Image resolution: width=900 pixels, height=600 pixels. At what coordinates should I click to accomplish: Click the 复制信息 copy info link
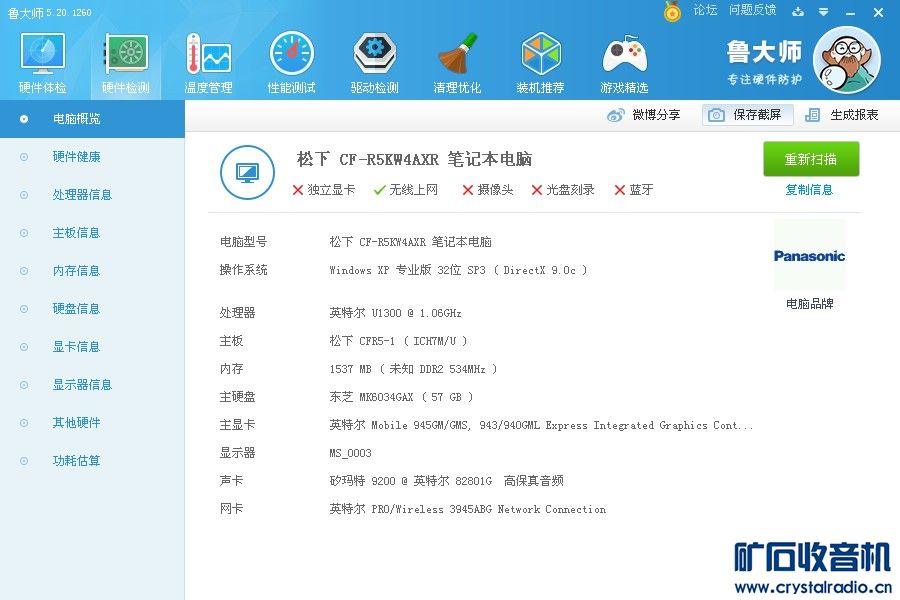pos(809,190)
